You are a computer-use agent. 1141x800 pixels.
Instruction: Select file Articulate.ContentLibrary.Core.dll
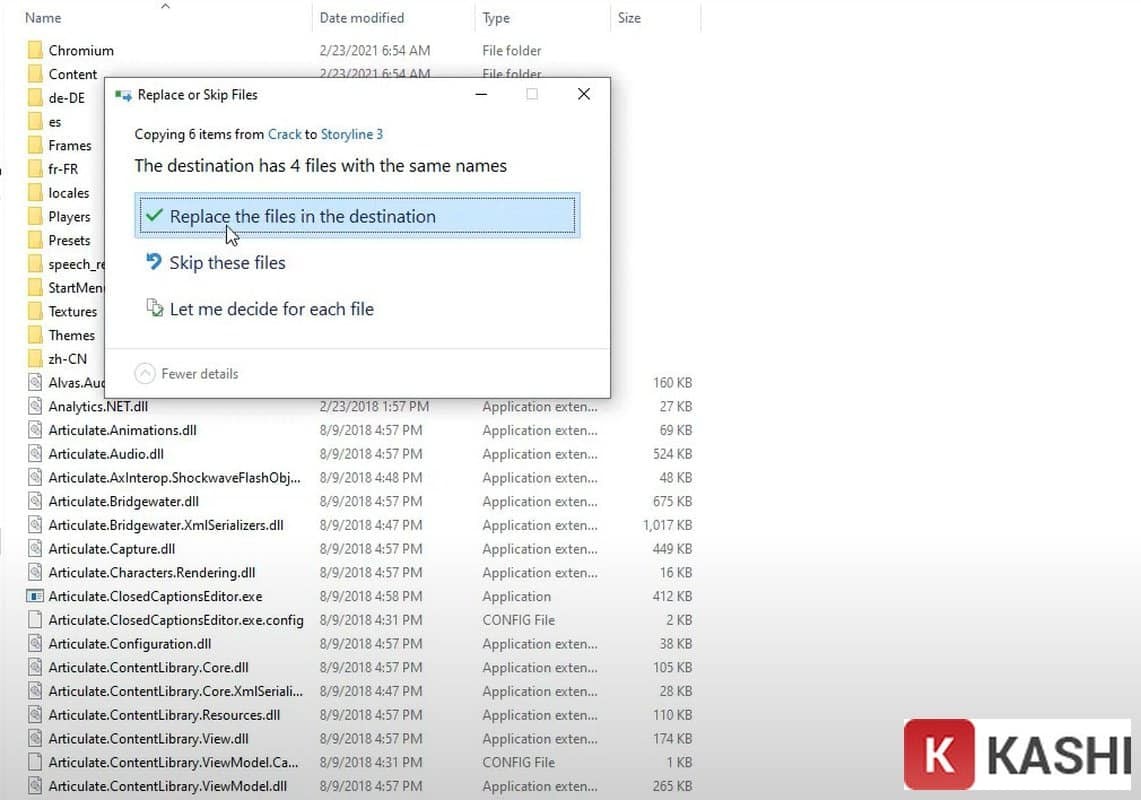pyautogui.click(x=148, y=668)
